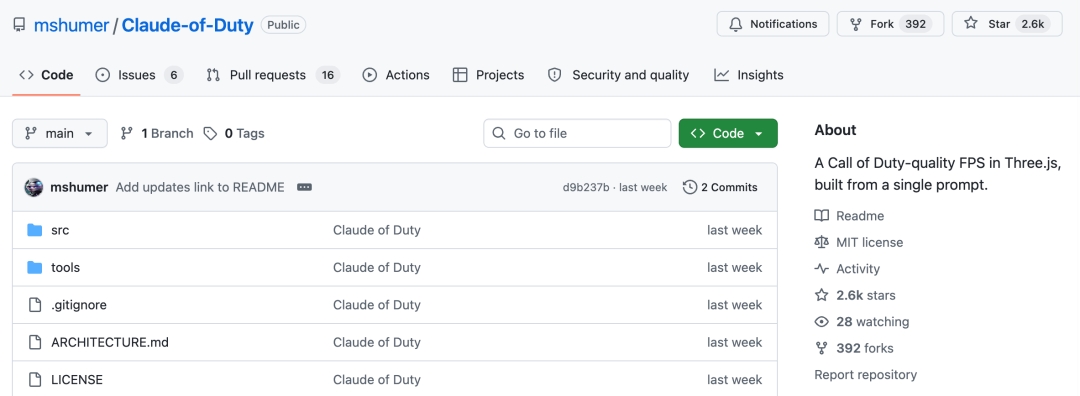Click the history clock icon beside Commits

coord(689,187)
